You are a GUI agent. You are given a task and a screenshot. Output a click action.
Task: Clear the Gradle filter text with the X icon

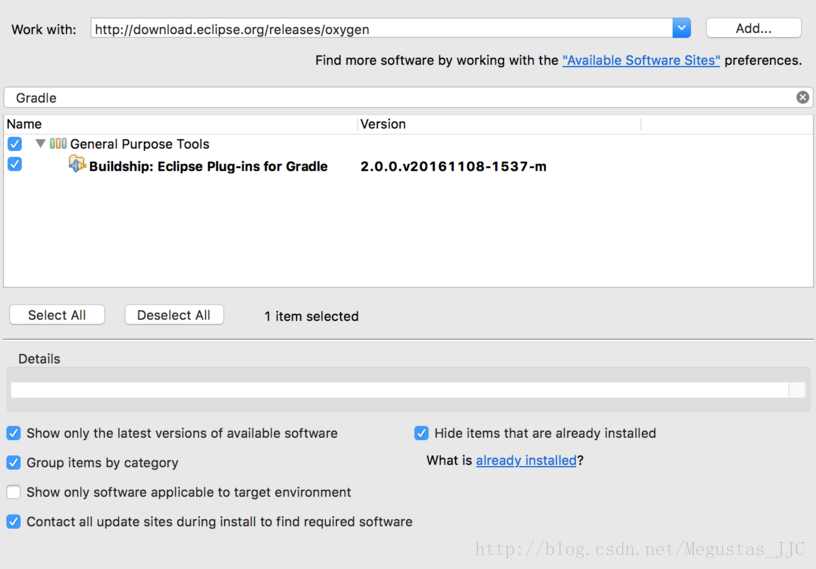point(802,97)
